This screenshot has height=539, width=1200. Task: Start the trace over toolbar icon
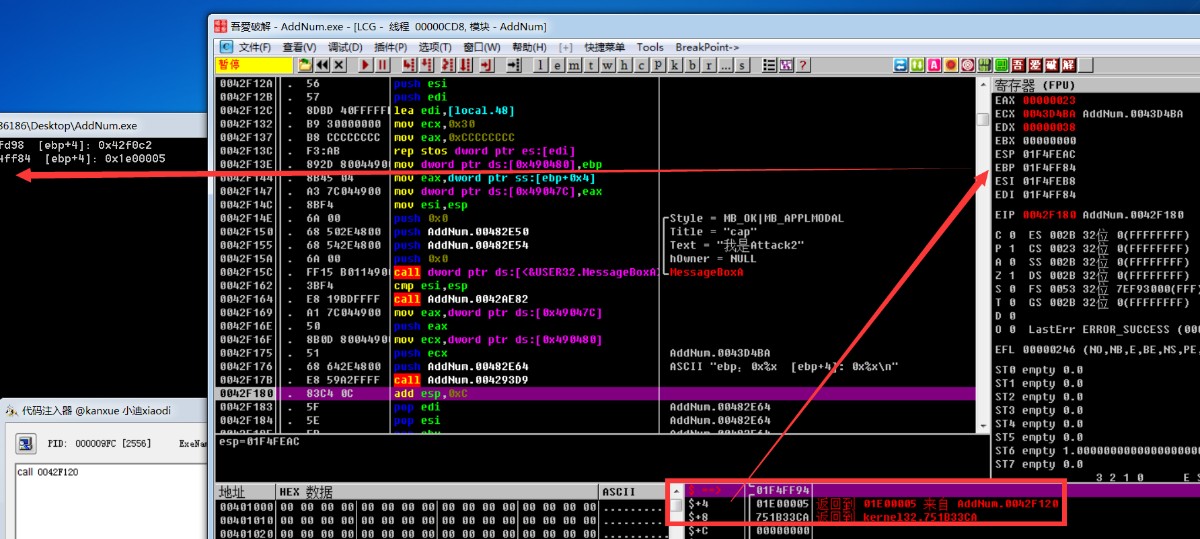point(465,65)
